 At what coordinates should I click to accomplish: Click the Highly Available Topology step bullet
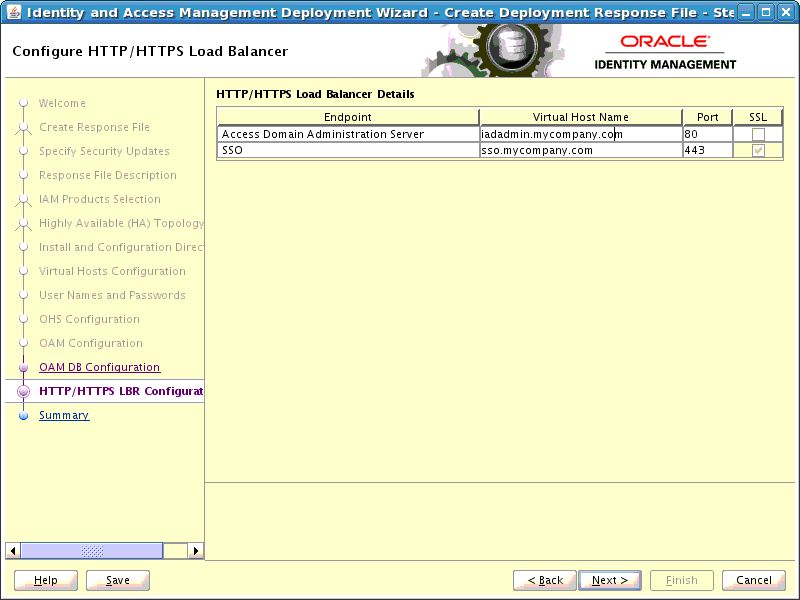pos(23,223)
